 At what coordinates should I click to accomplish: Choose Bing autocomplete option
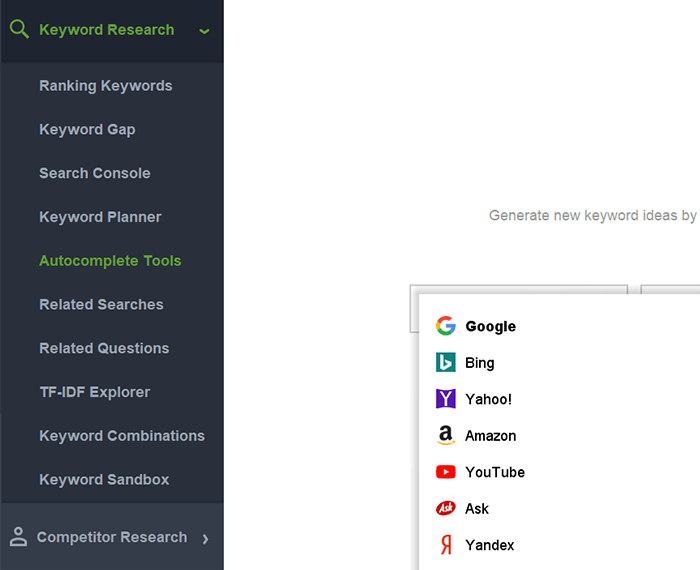click(480, 363)
